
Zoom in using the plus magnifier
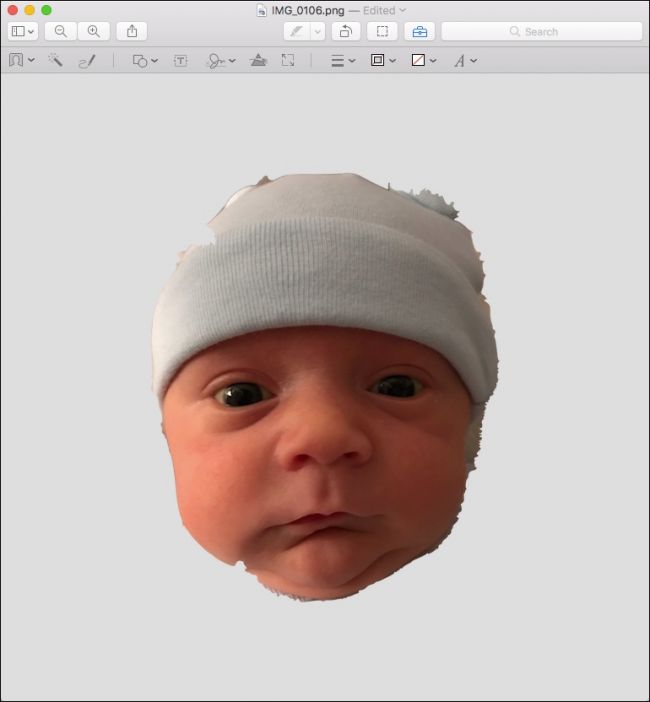click(x=94, y=31)
